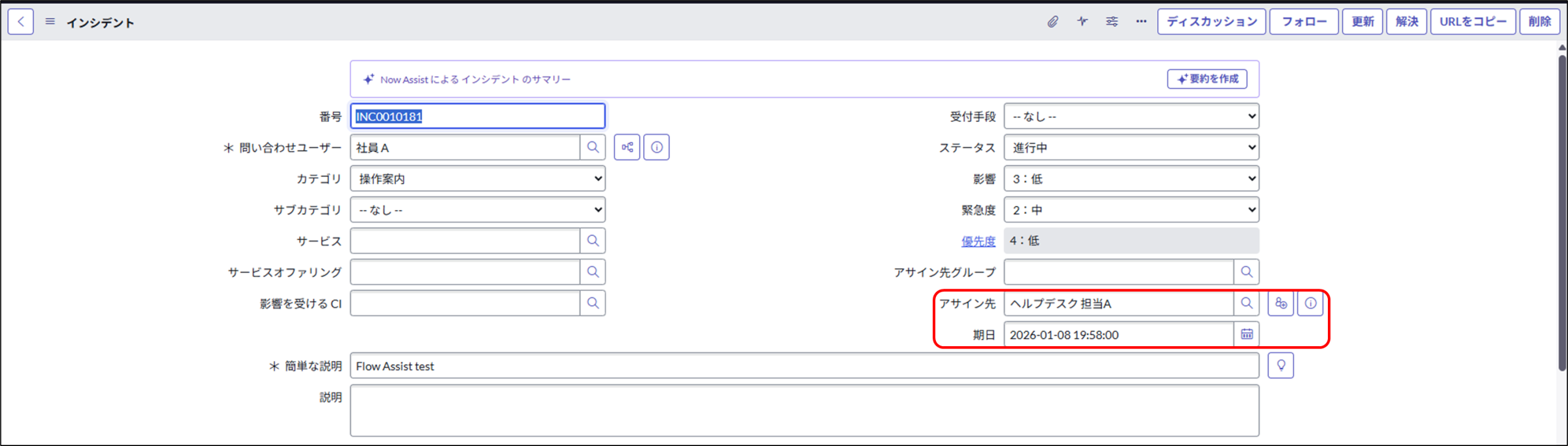Search for 問い合わせユーザー with magnifier icon
Screen dimensions: 1568x446
pyautogui.click(x=592, y=148)
